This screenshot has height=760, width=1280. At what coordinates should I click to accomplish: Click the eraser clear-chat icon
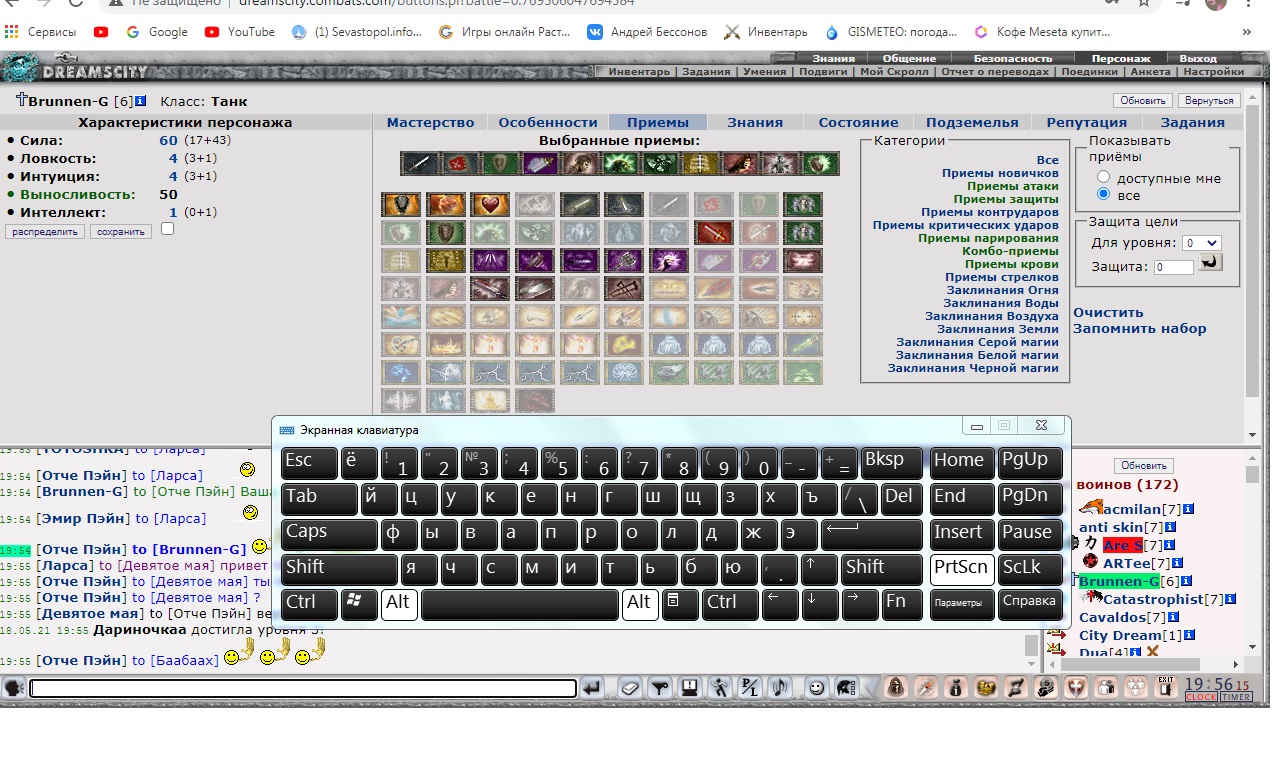pos(630,688)
